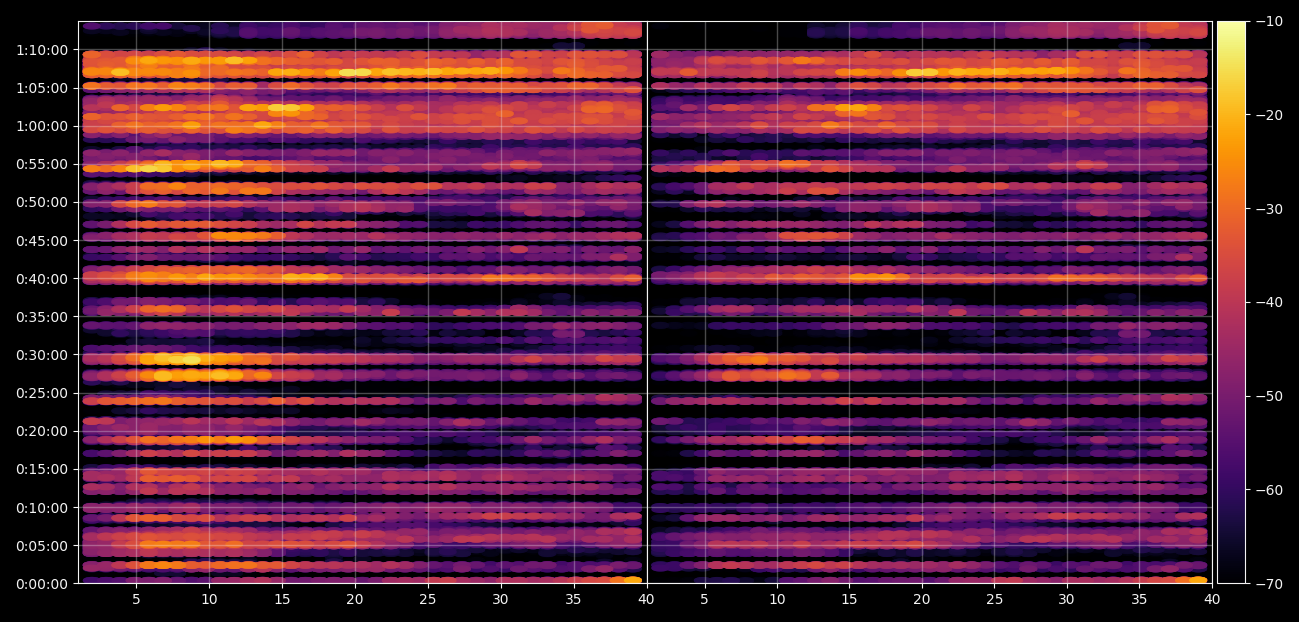Click label 40 between the two heatmaps
1299x622 pixels.
pos(646,600)
